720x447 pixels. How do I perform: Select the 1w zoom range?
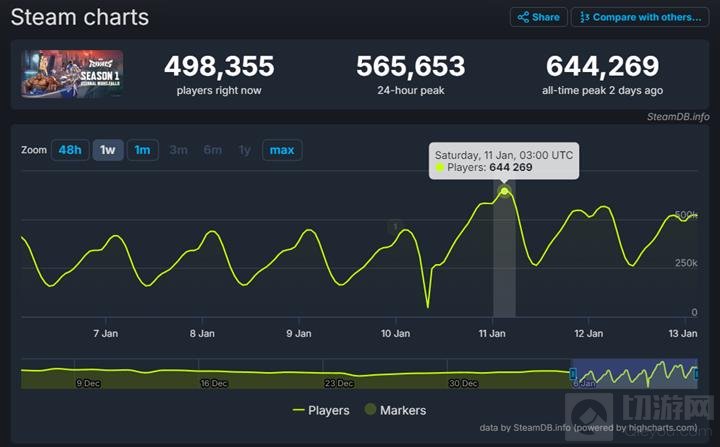pyautogui.click(x=108, y=150)
